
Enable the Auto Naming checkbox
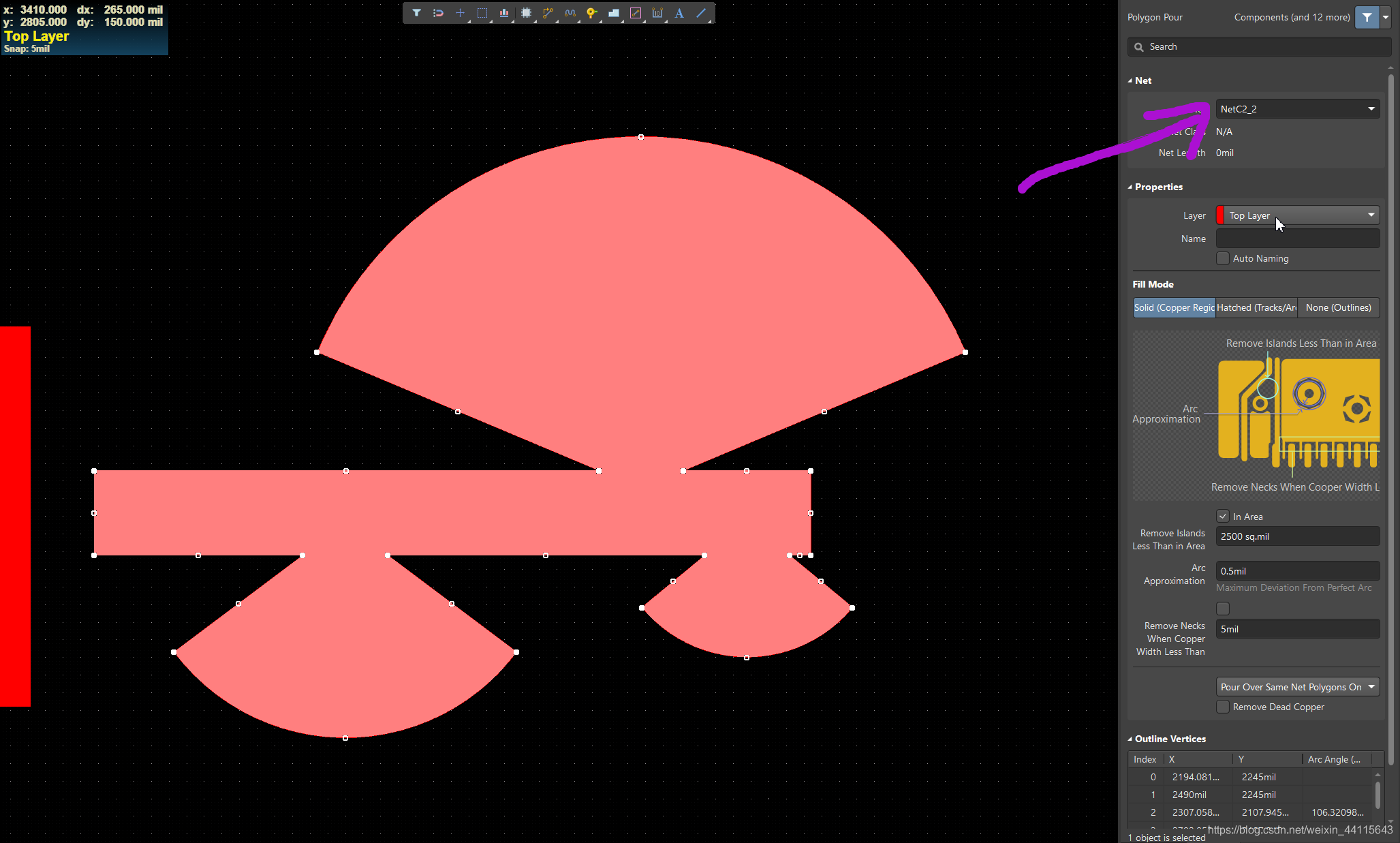point(1223,258)
